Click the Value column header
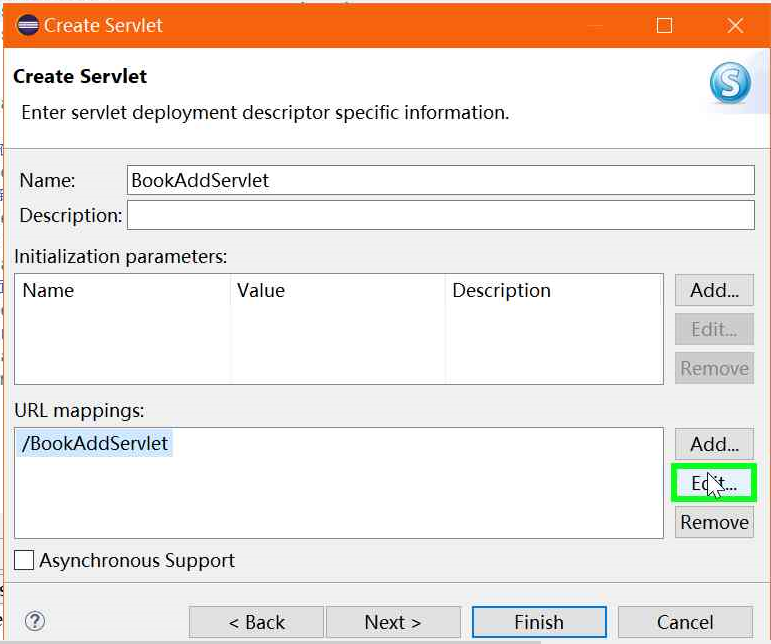This screenshot has height=644, width=771. click(x=261, y=291)
